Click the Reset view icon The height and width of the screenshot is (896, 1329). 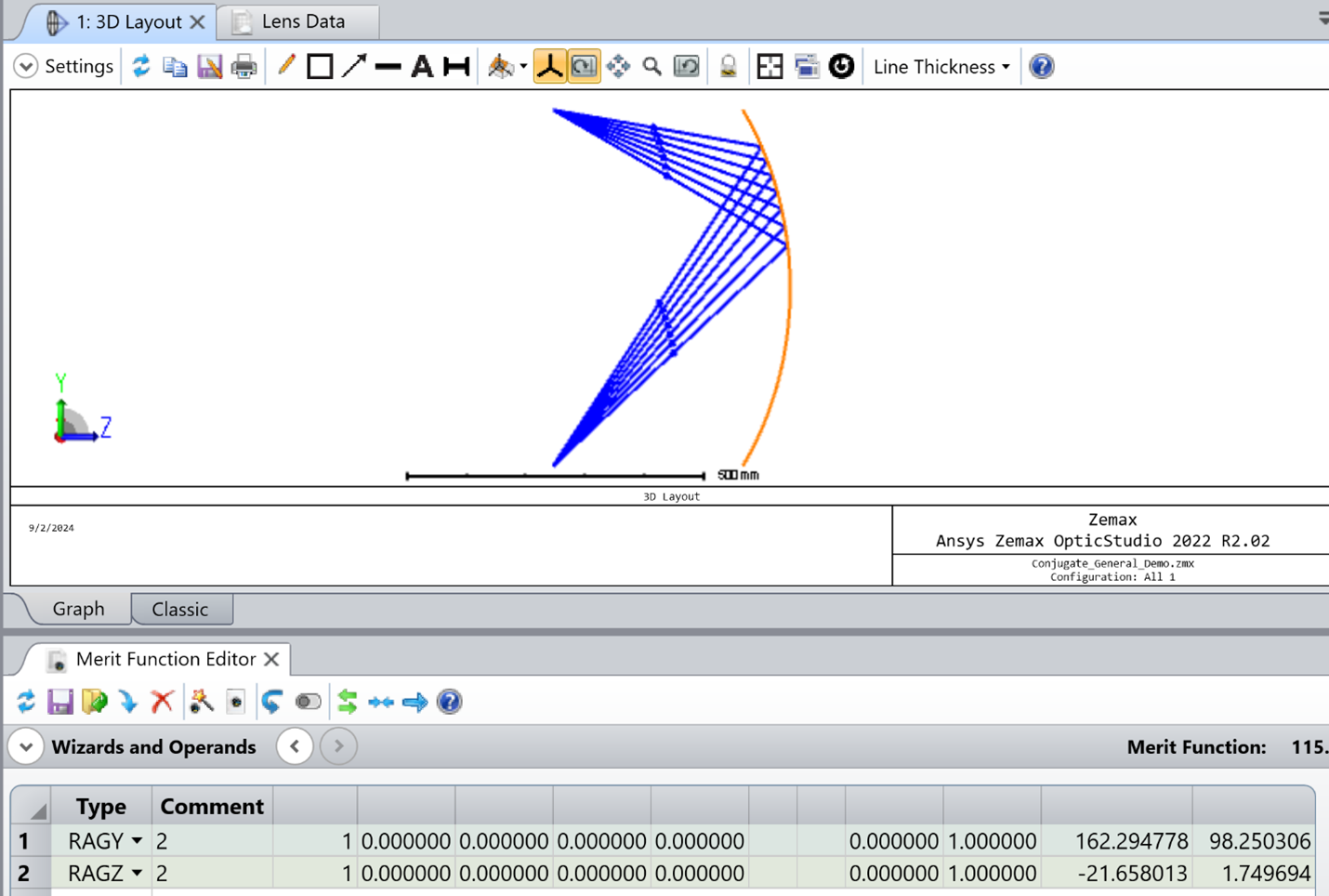[686, 66]
